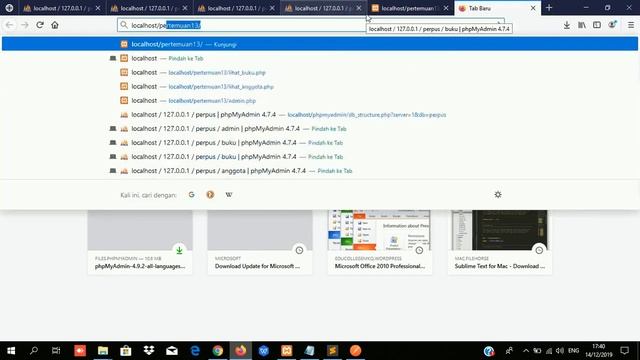This screenshot has height=360, width=640.
Task: Open Download Update for Microsoft tile
Action: 260,242
